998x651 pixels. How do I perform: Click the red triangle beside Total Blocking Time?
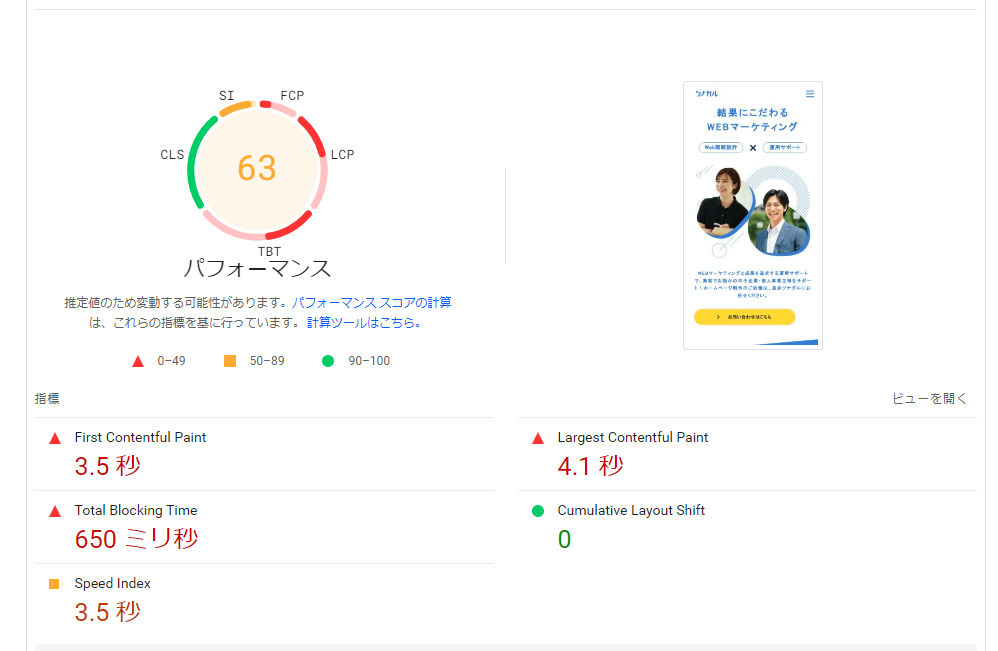[x=55, y=511]
